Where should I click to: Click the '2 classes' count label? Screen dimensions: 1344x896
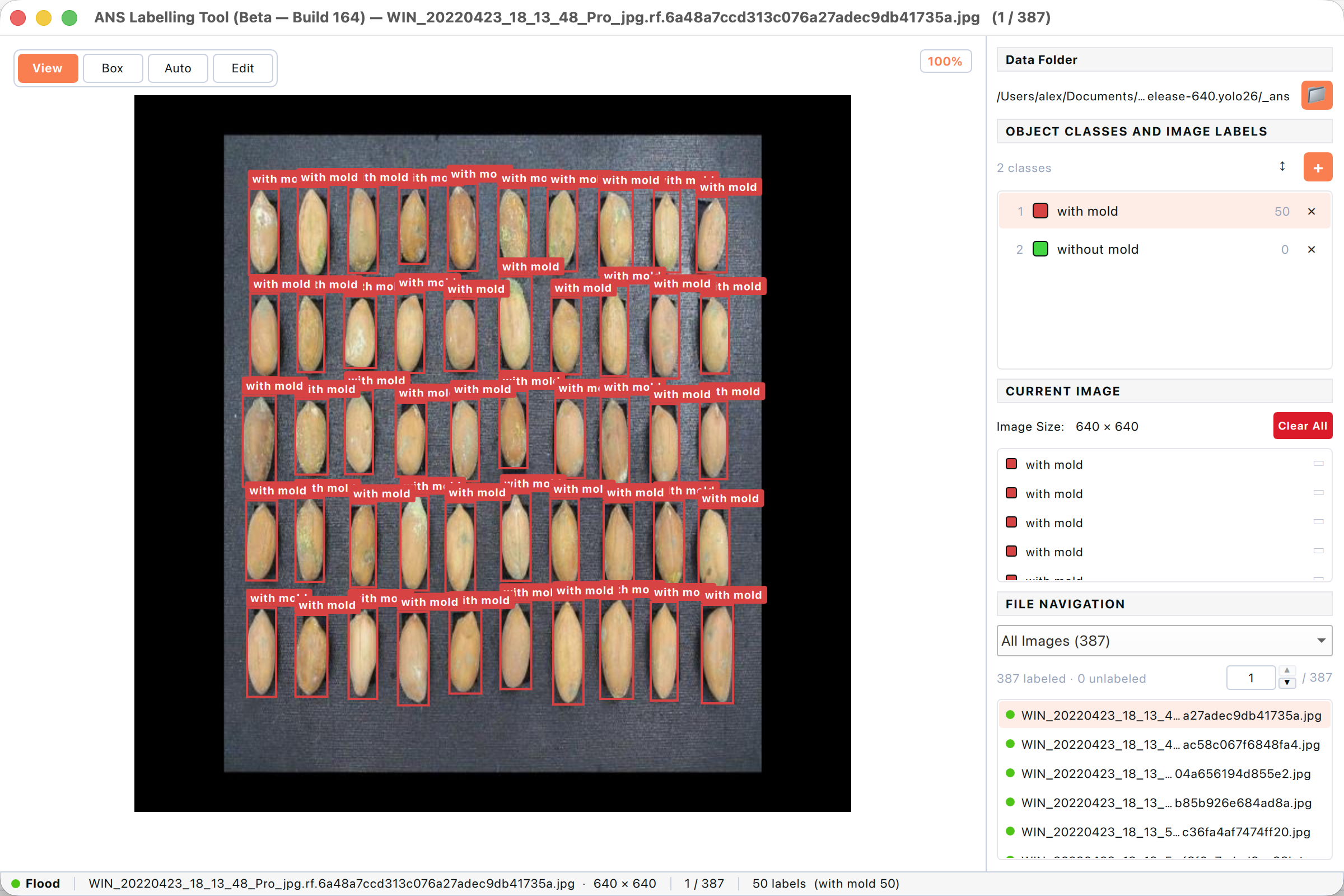1024,168
